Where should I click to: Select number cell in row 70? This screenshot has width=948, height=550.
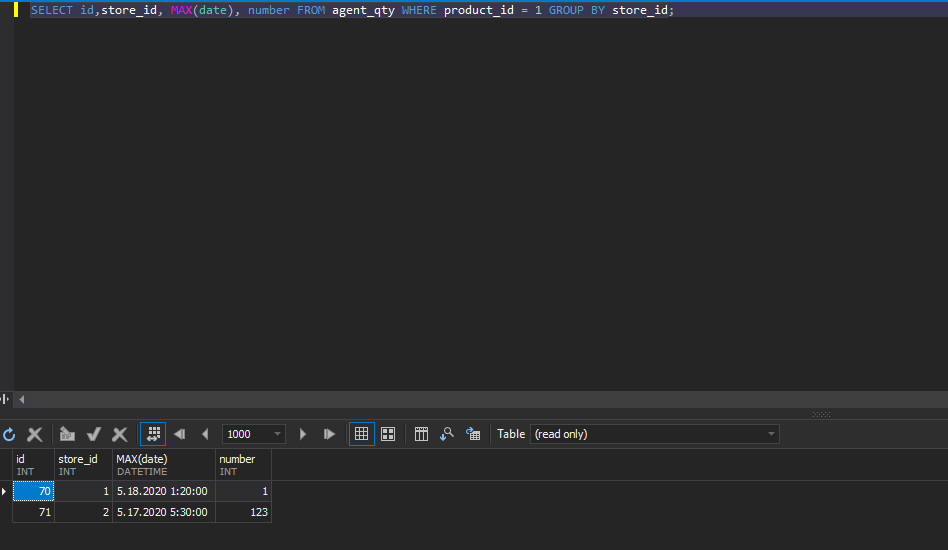coord(243,491)
